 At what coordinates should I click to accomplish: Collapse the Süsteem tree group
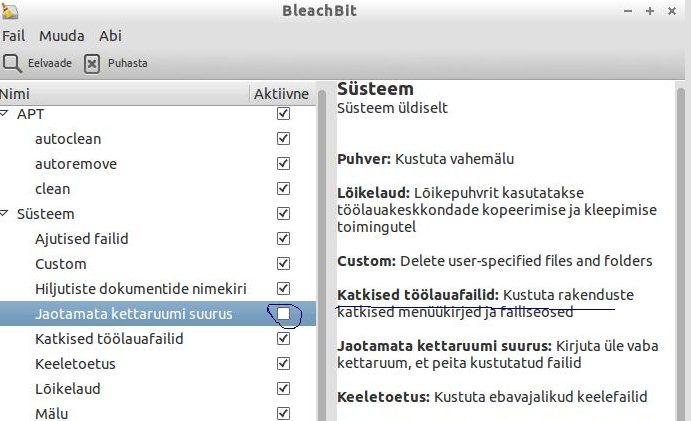tap(5, 214)
